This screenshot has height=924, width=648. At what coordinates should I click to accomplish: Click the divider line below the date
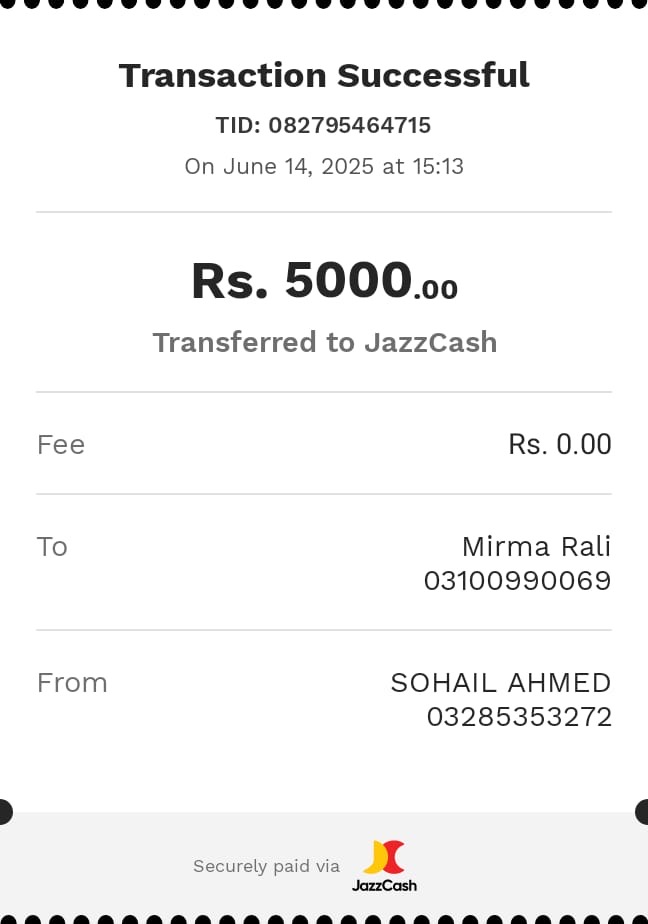click(324, 212)
